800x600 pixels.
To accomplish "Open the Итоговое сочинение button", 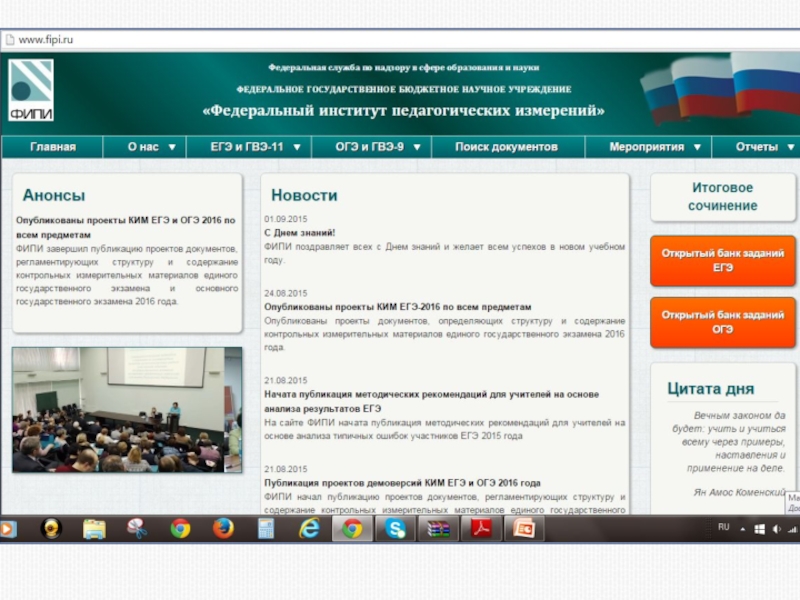I will (x=722, y=197).
